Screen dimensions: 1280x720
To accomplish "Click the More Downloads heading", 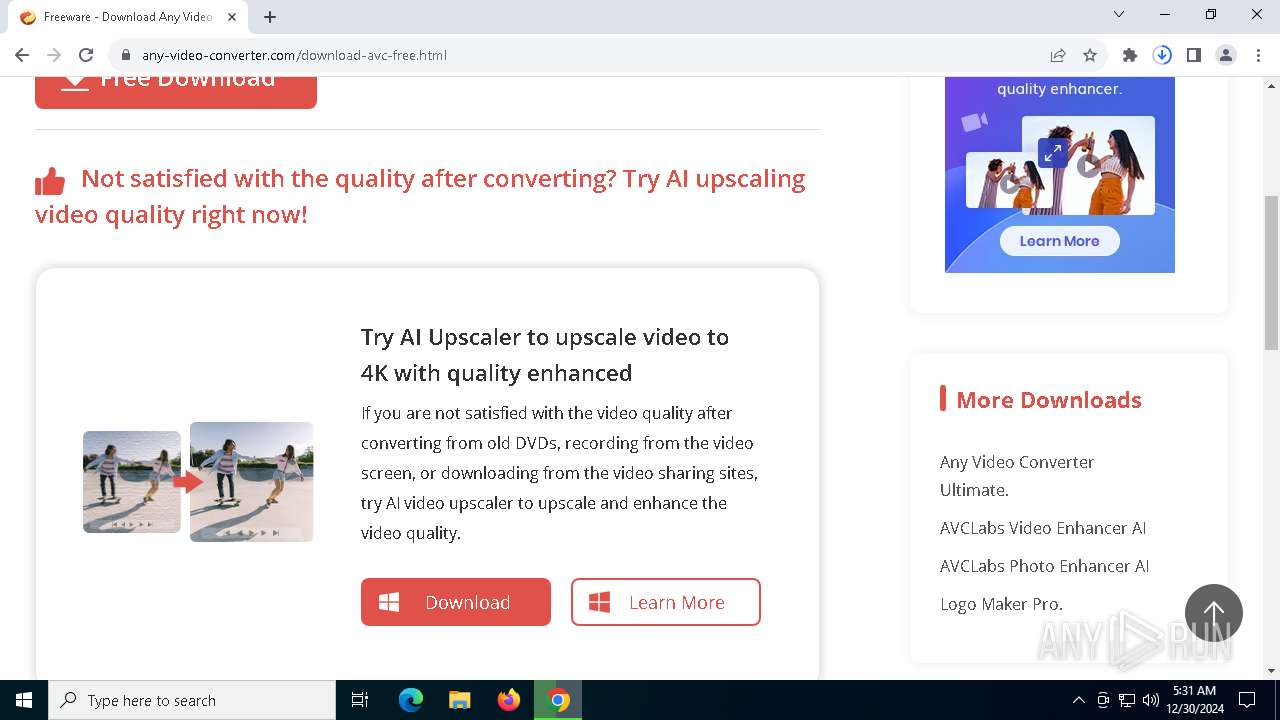I will 1049,400.
